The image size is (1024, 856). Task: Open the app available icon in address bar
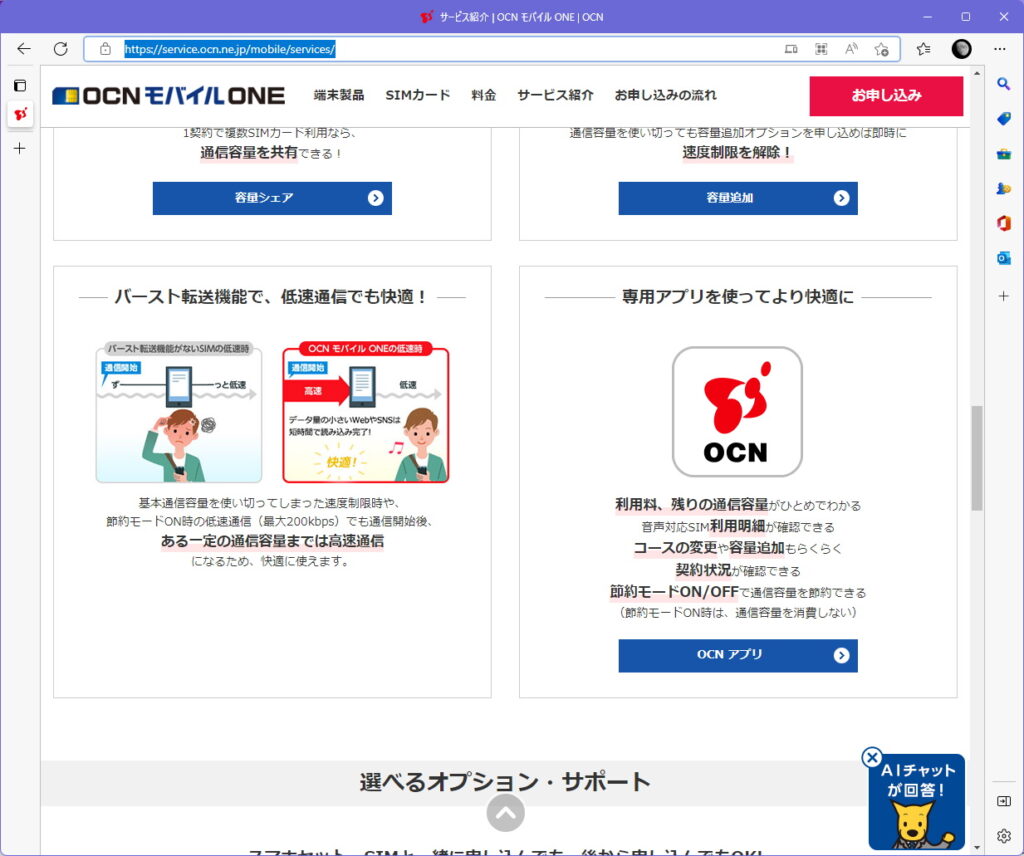pos(791,49)
